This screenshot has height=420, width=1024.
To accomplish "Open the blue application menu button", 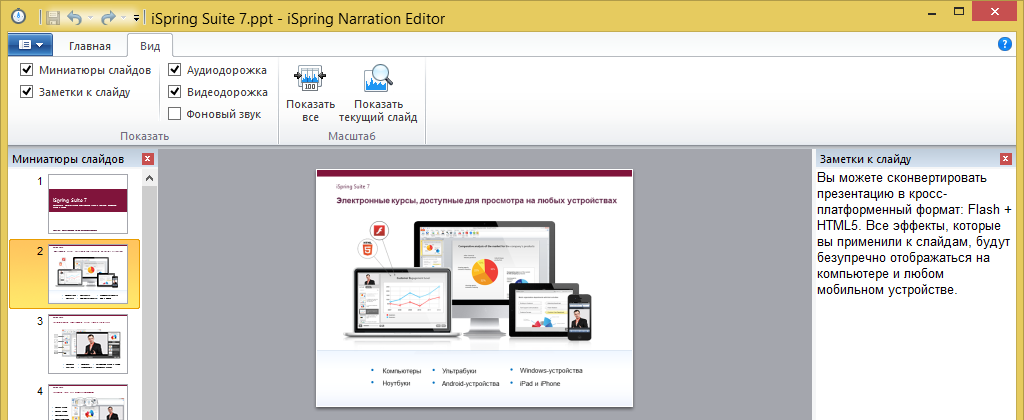I will 30,45.
